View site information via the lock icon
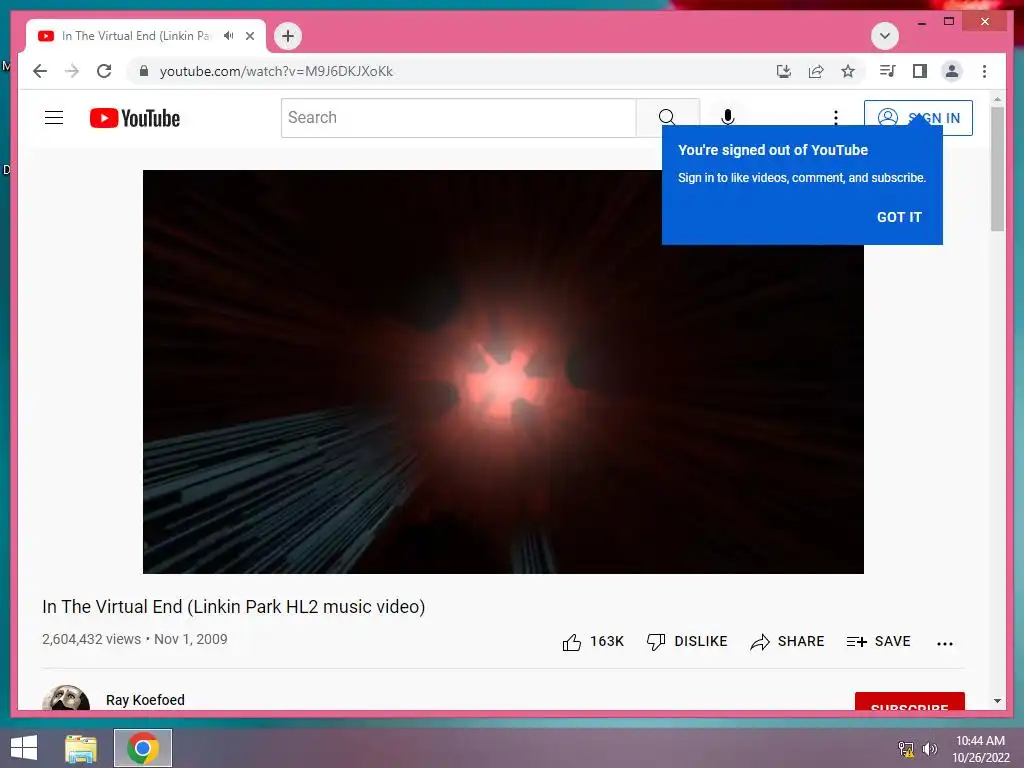 click(144, 71)
